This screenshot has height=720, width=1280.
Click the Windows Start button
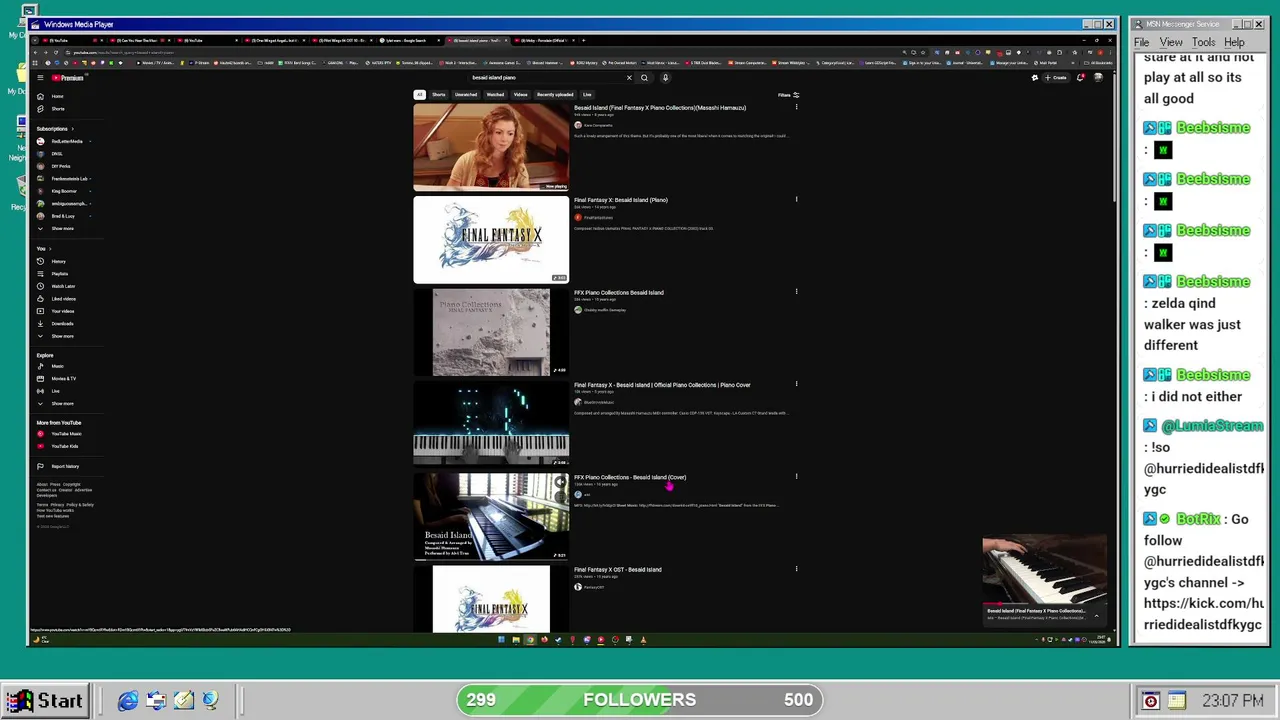click(x=46, y=701)
